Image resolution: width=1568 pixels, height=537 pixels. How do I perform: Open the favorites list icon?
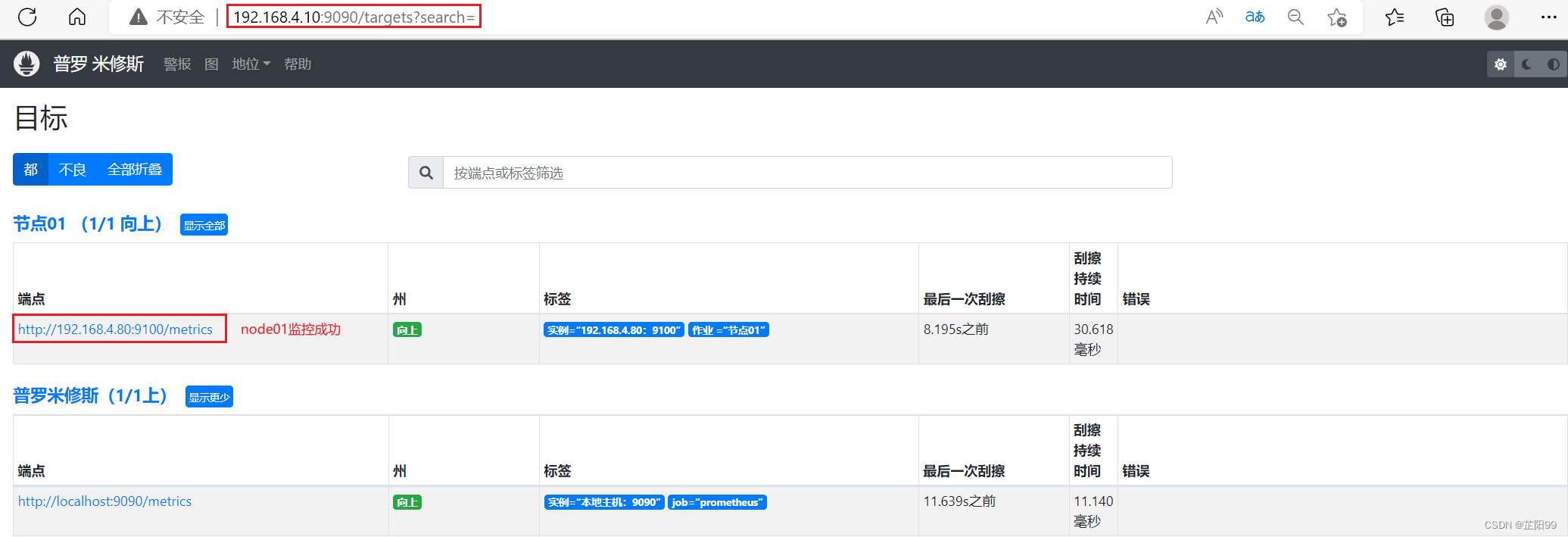tap(1395, 17)
